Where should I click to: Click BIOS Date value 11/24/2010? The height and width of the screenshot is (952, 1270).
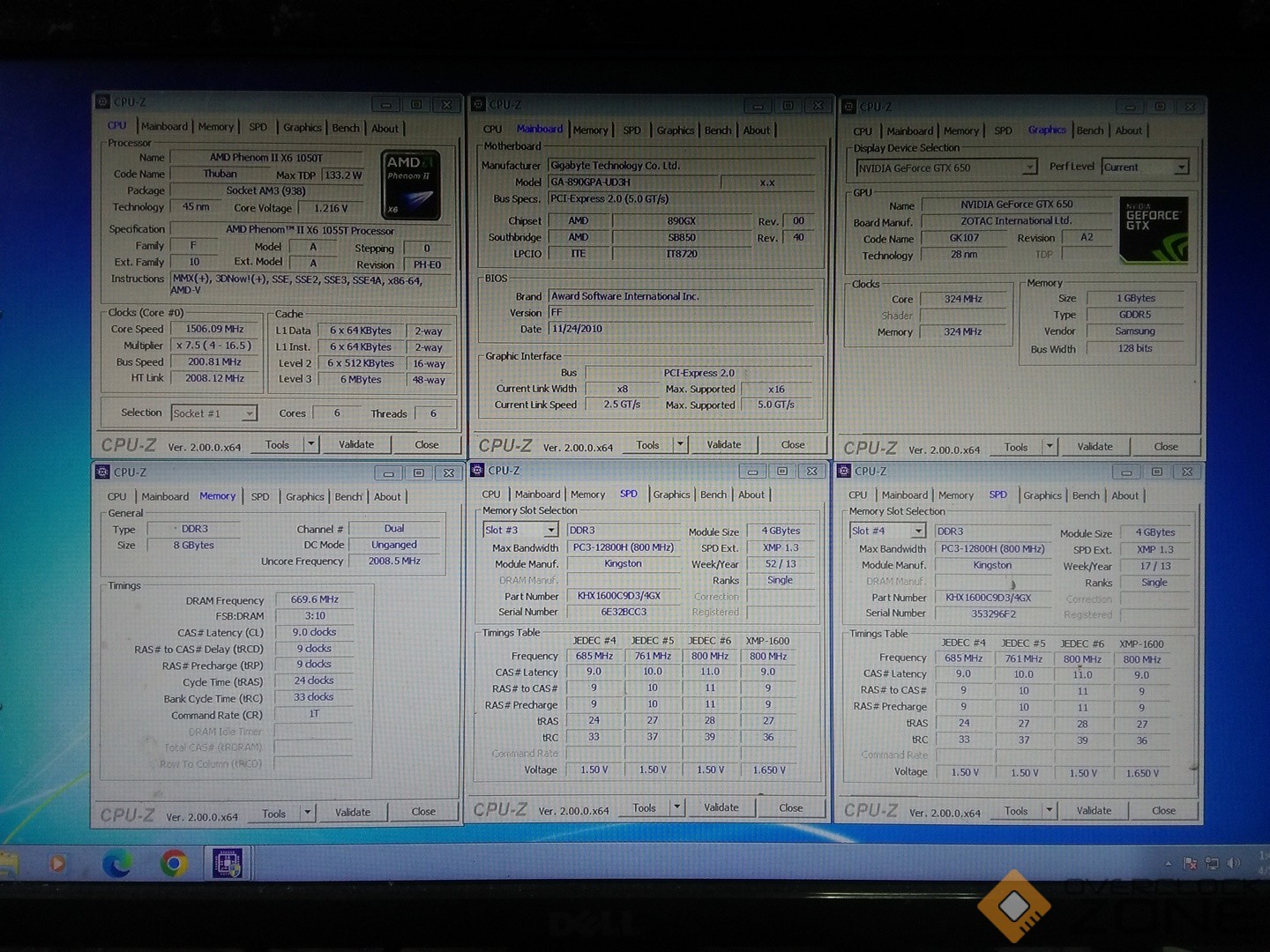(682, 329)
